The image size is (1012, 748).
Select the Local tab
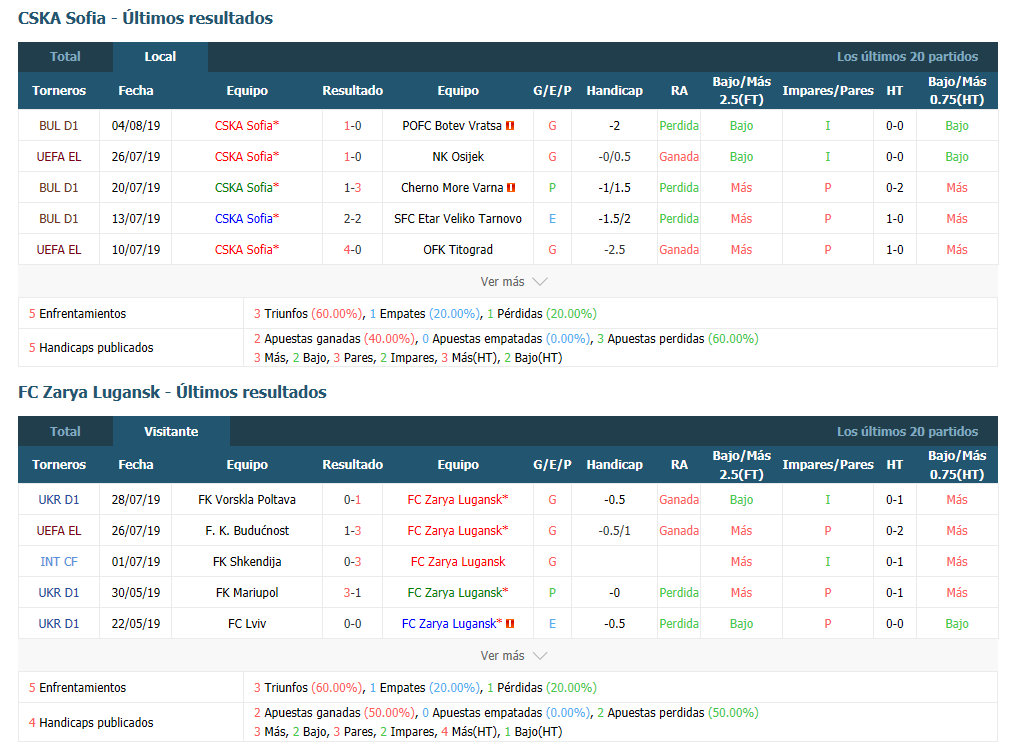160,57
